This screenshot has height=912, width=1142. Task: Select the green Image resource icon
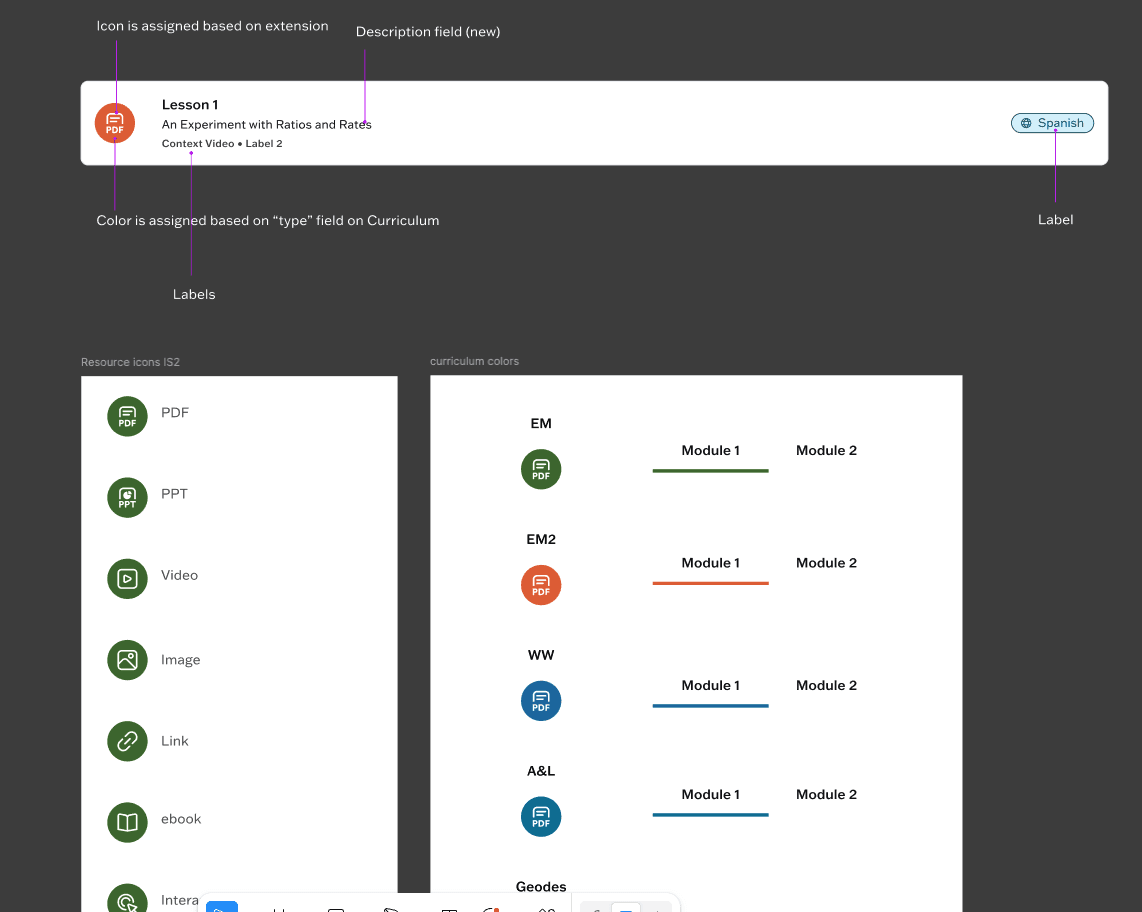127,660
